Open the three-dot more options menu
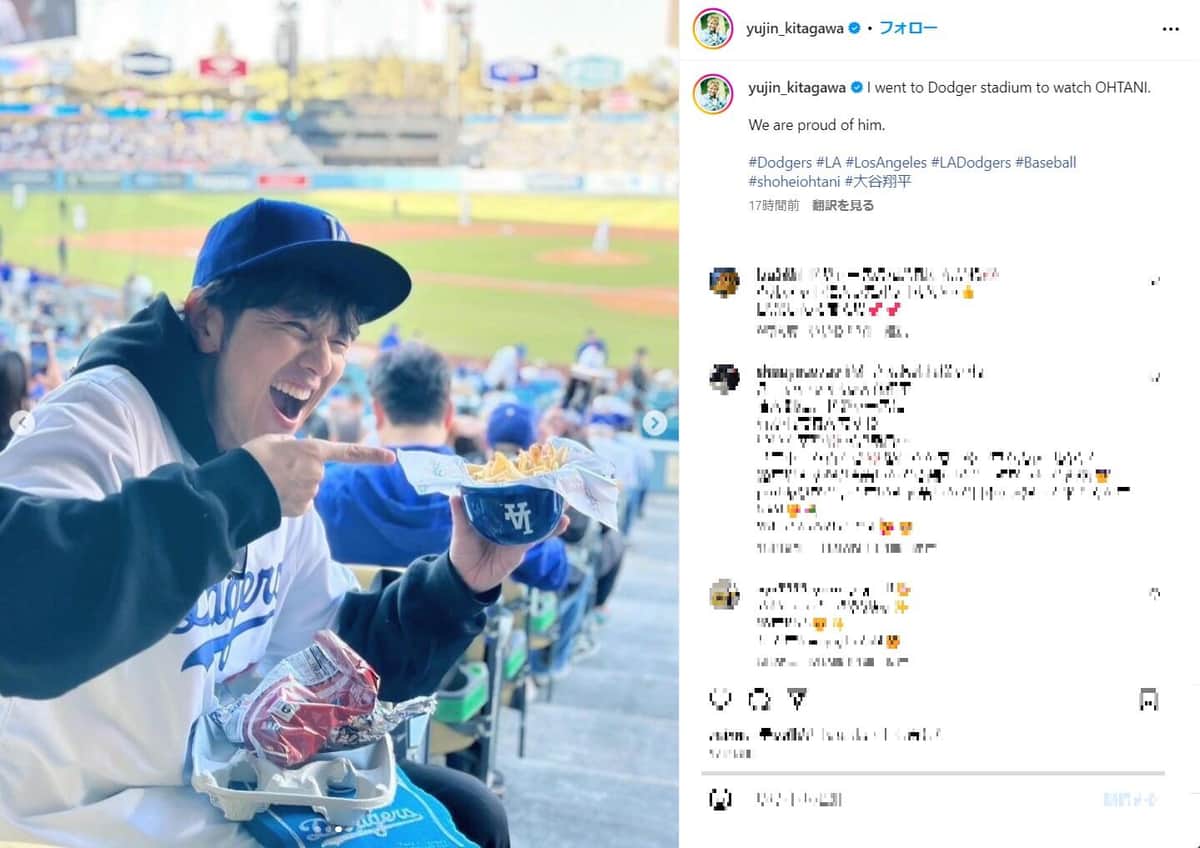The image size is (1200, 848). coord(1171,29)
